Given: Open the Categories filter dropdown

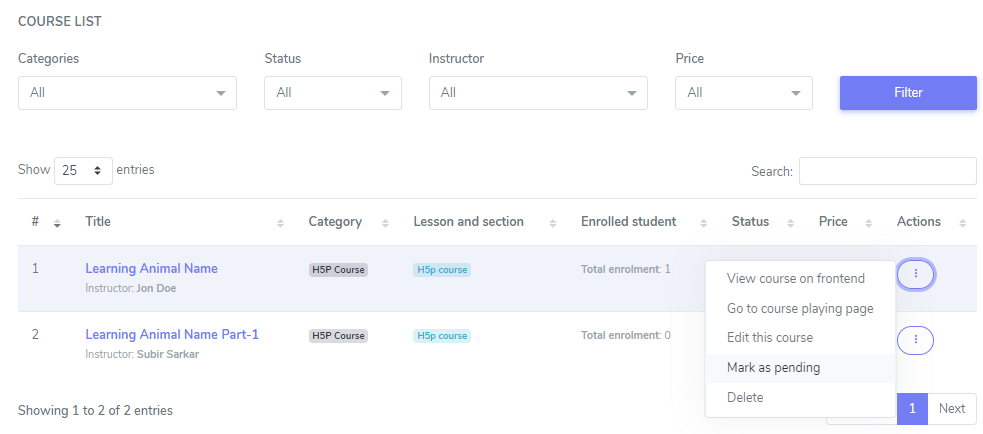Looking at the screenshot, I should [127, 93].
